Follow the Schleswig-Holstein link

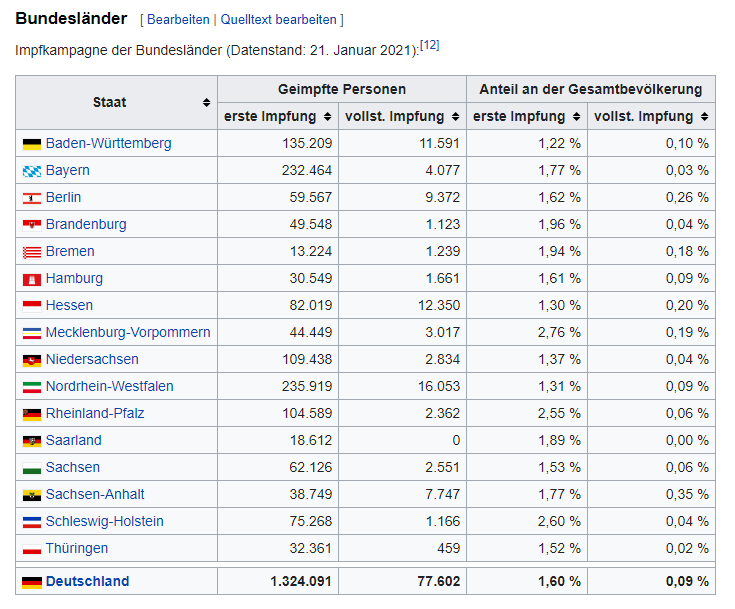coord(104,522)
